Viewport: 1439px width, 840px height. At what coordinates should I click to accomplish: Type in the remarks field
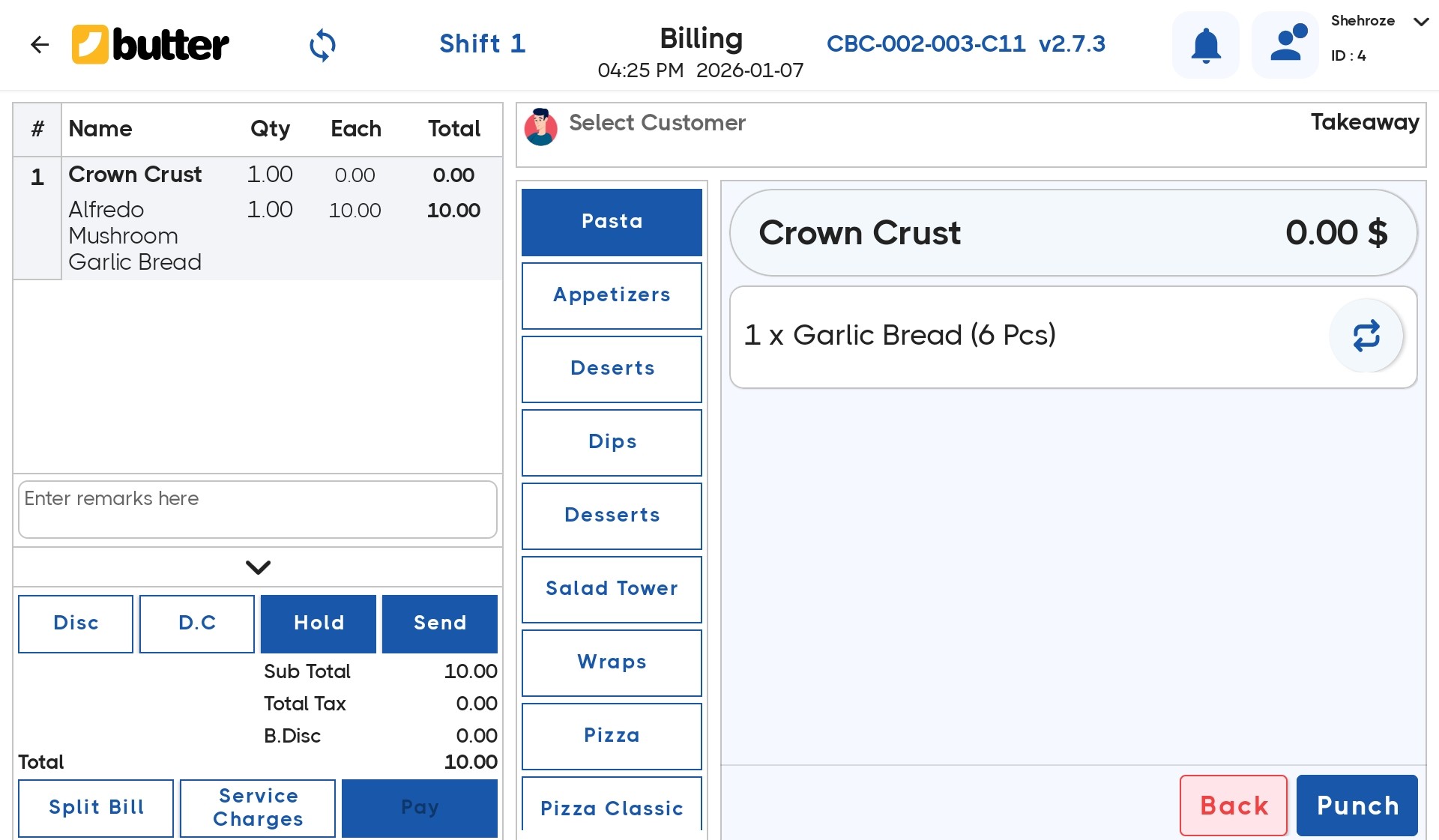pyautogui.click(x=258, y=510)
